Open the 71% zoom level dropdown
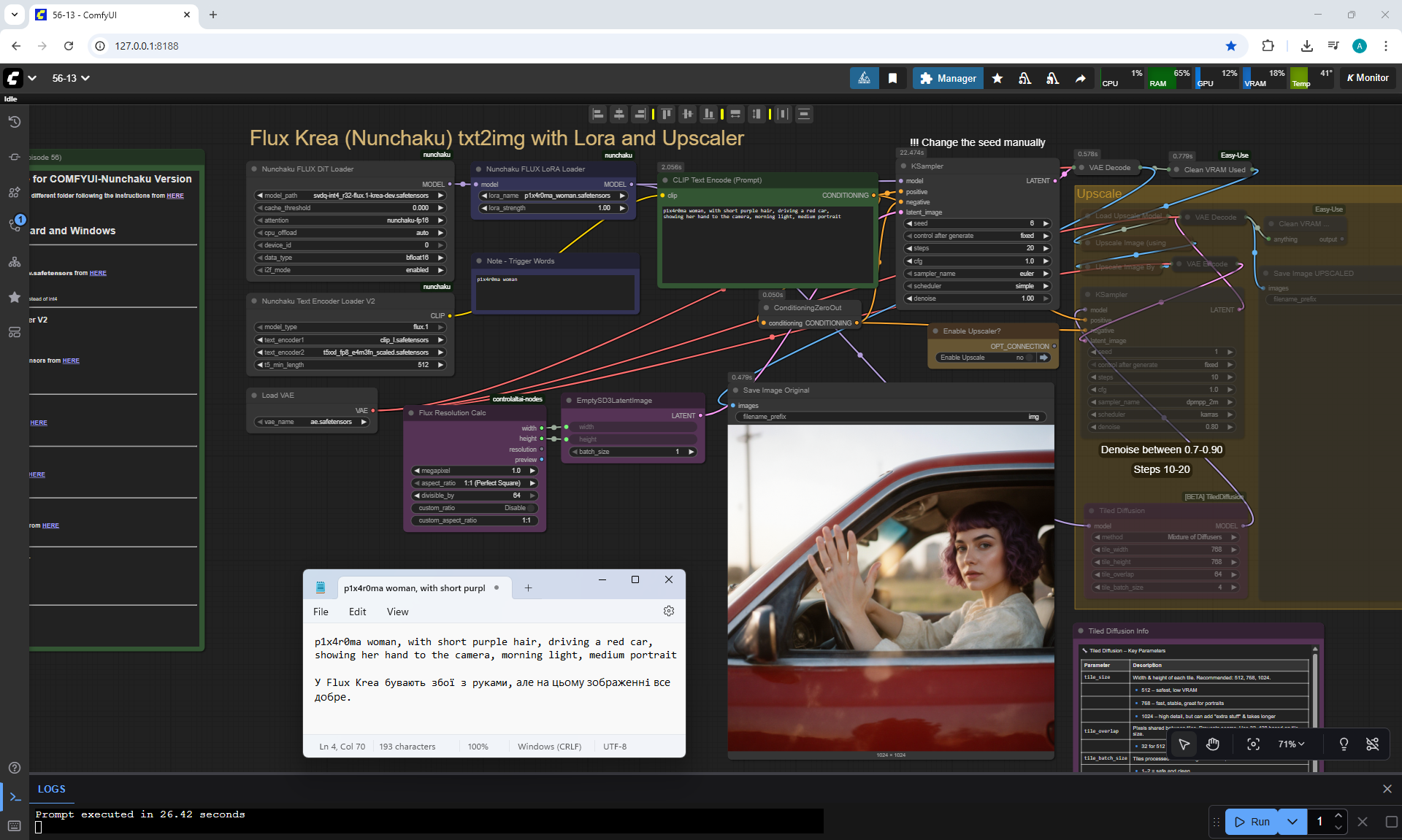Viewport: 1402px width, 840px height. (x=1290, y=744)
